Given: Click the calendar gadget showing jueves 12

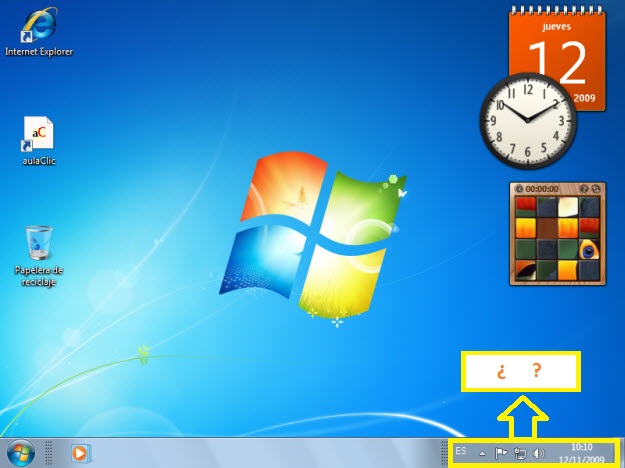Looking at the screenshot, I should 557,60.
